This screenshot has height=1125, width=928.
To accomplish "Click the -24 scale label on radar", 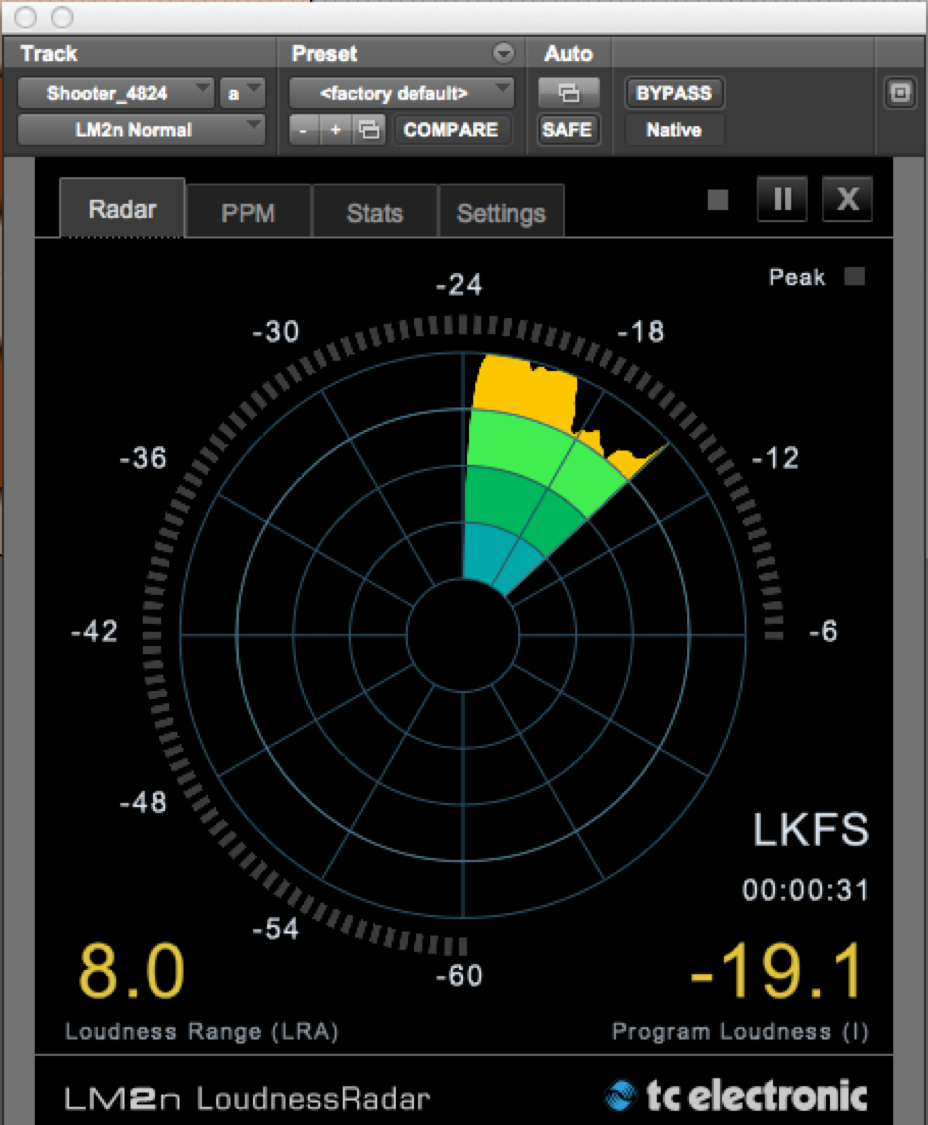I will (x=459, y=285).
